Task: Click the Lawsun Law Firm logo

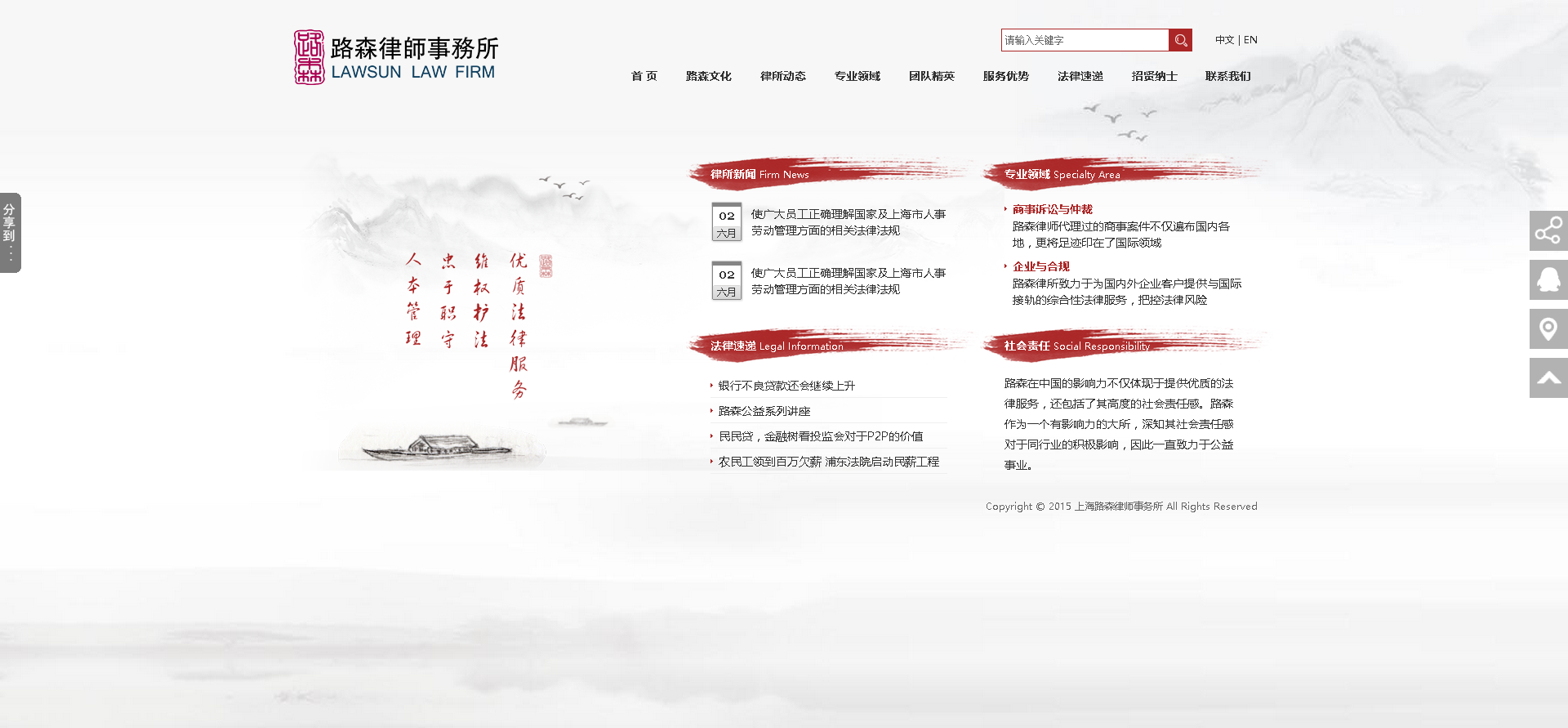Action: pyautogui.click(x=396, y=57)
